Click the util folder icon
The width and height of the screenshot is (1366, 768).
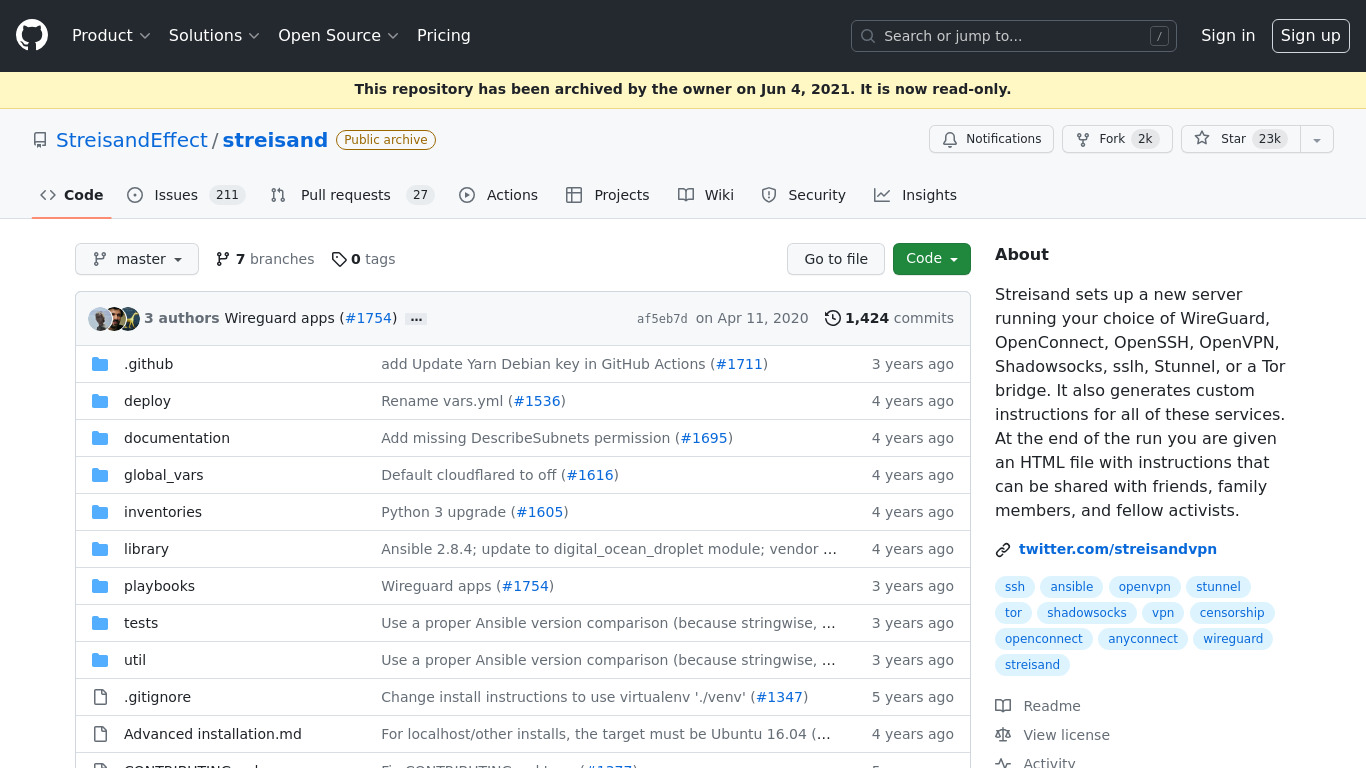tap(100, 660)
